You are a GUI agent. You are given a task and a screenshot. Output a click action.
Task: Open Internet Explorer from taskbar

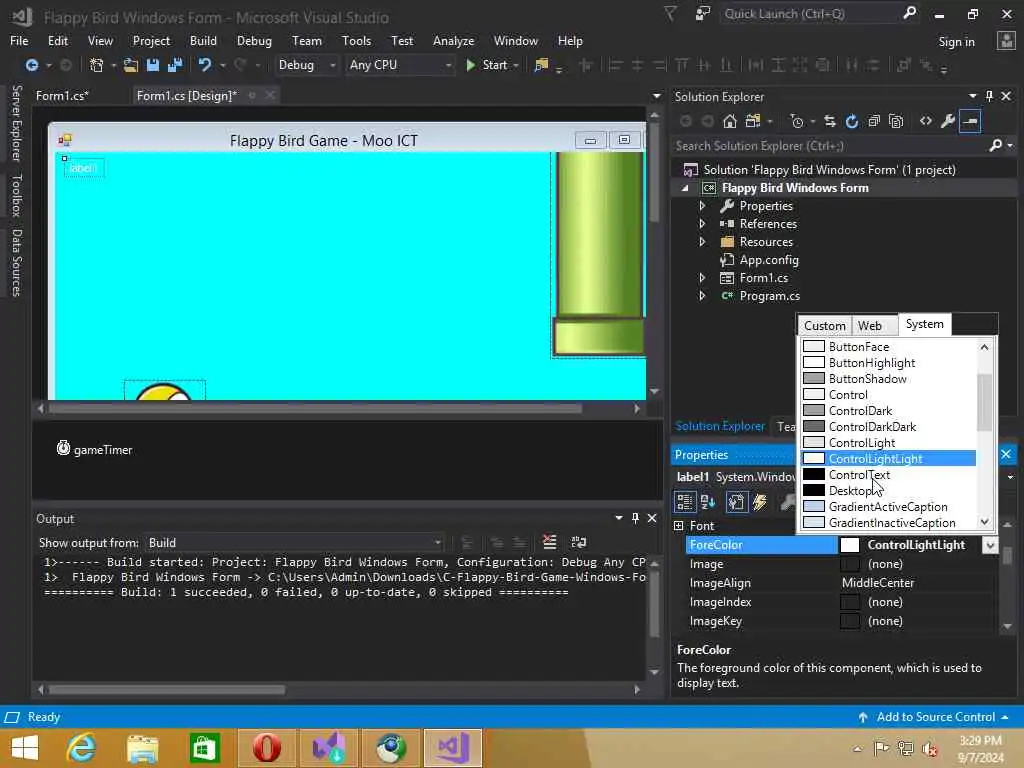point(82,748)
